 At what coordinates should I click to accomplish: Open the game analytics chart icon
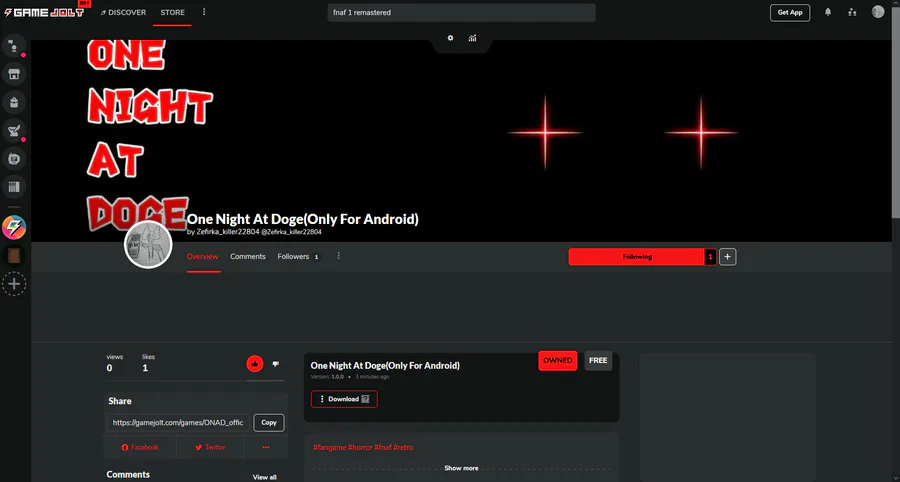tap(472, 38)
